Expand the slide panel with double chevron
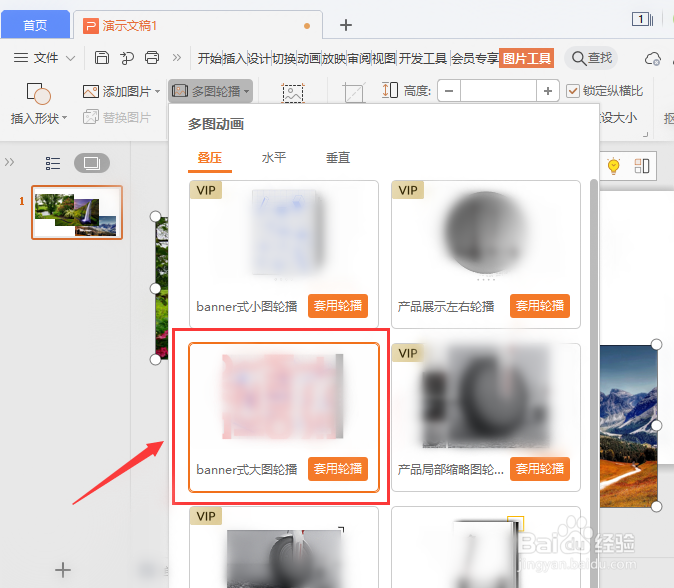Viewport: 674px width, 588px height. (9, 162)
